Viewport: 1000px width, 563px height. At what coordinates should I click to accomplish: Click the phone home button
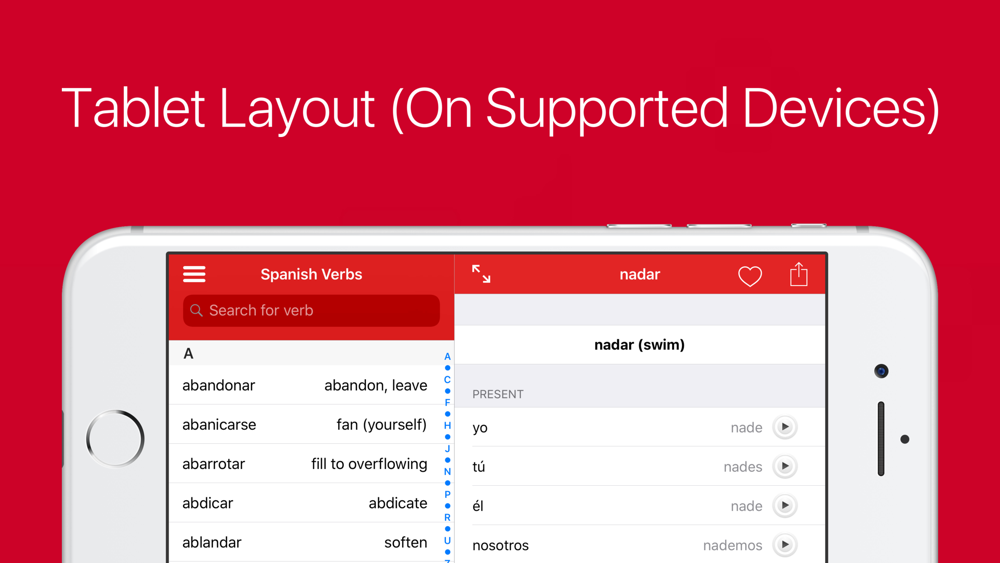(x=115, y=439)
